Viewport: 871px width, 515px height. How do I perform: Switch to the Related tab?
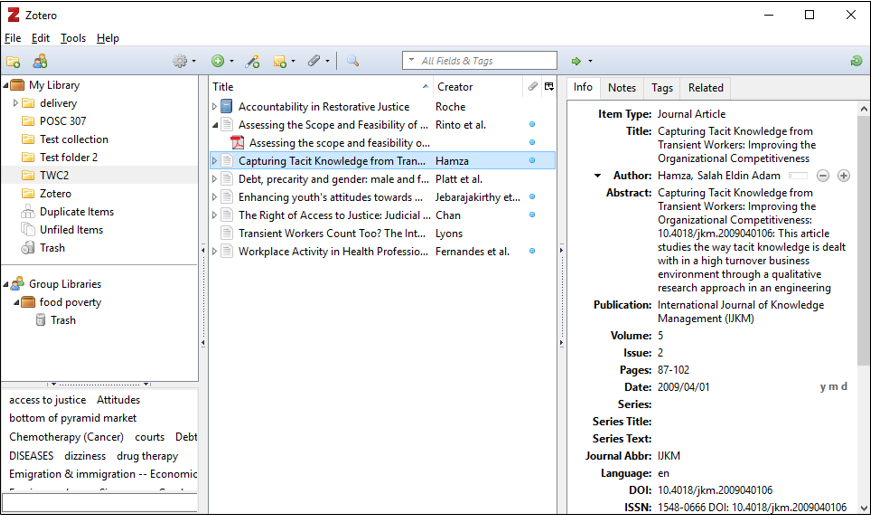(705, 88)
